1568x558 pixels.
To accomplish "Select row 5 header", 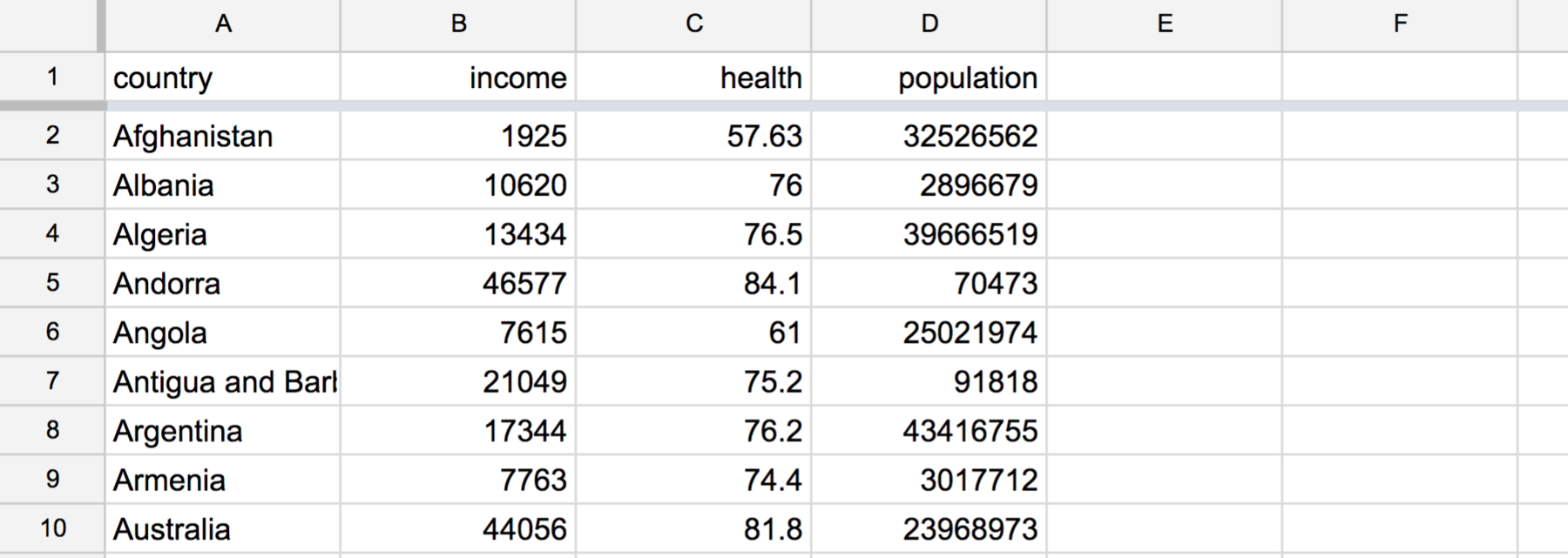I will coord(51,283).
